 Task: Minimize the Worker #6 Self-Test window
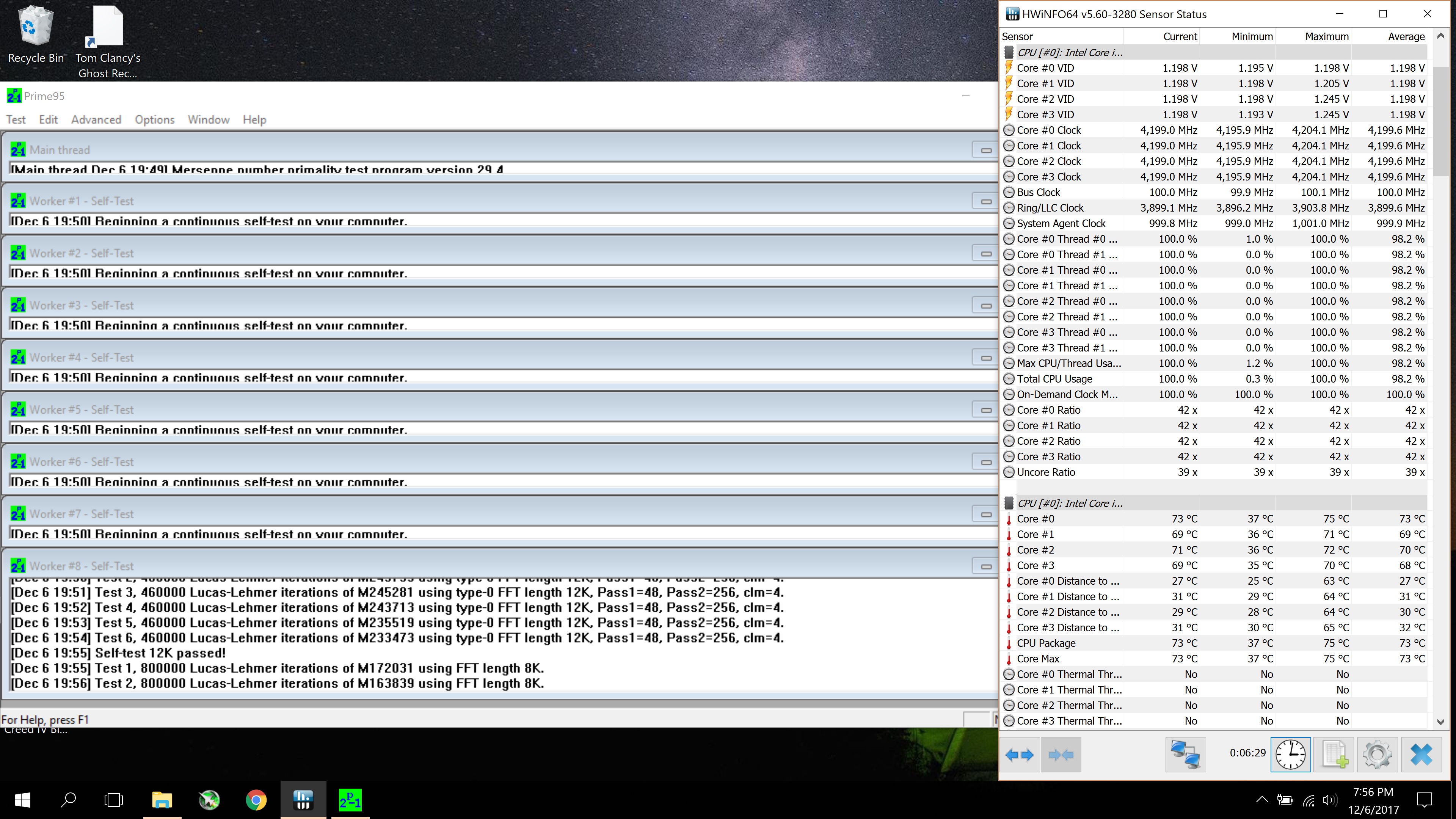(986, 462)
